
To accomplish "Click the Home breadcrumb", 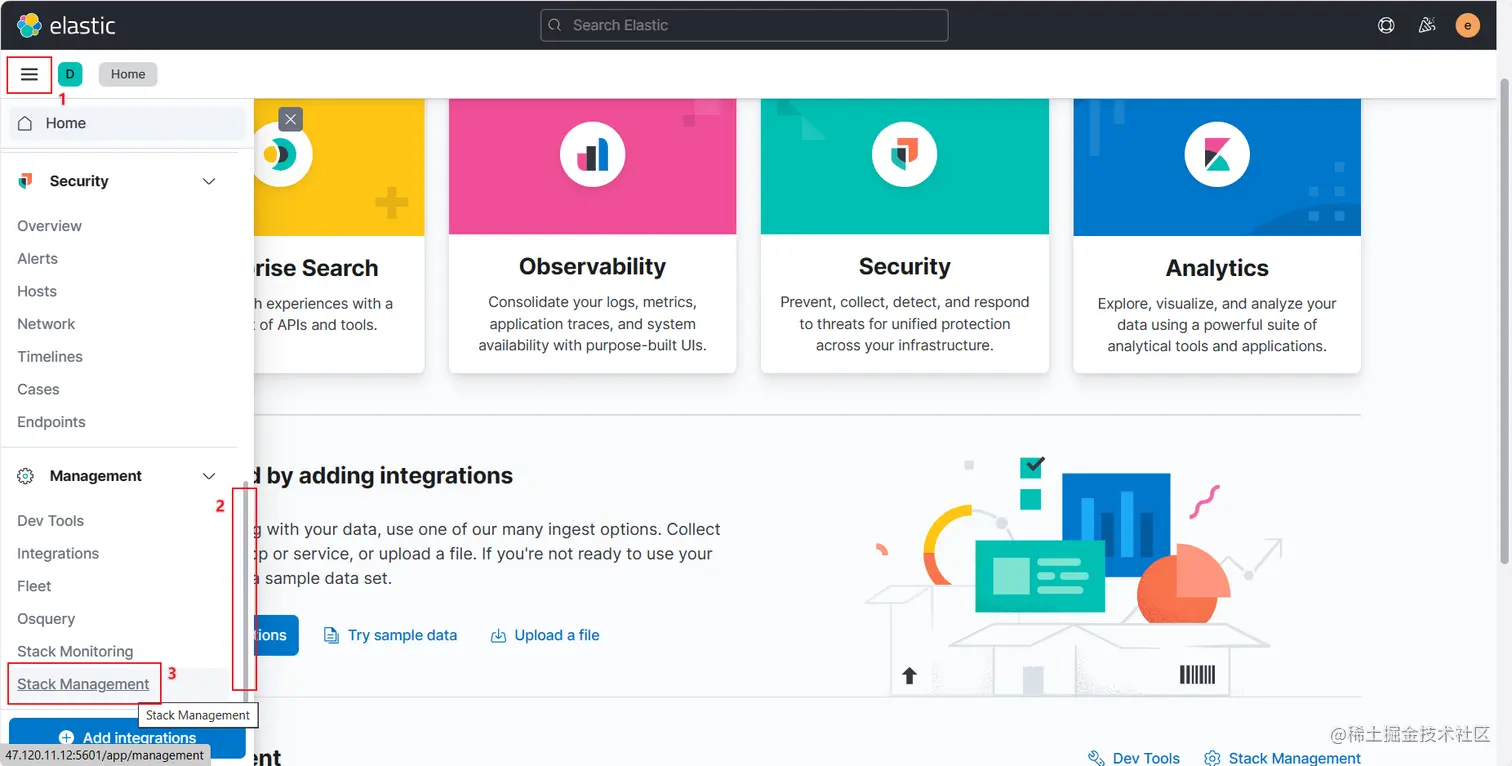I will (x=128, y=74).
